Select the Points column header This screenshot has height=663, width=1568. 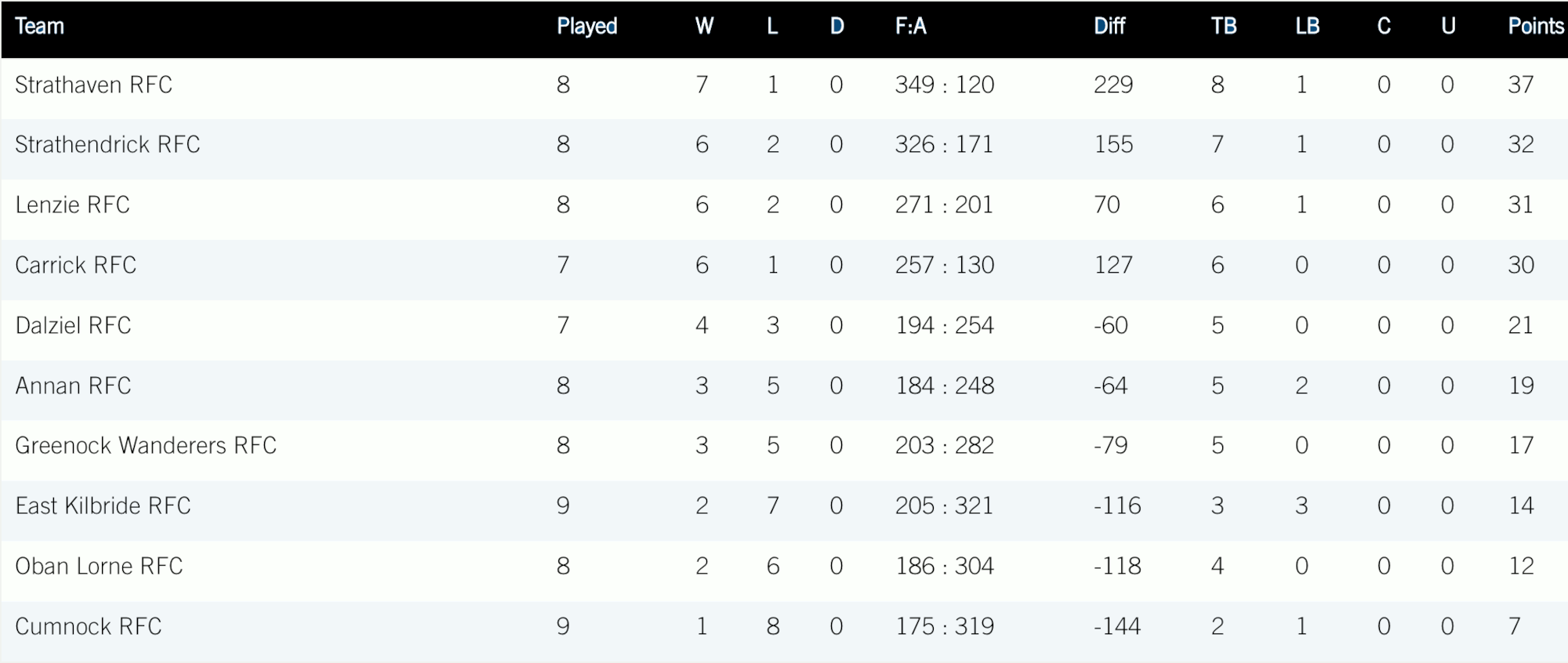click(1535, 27)
